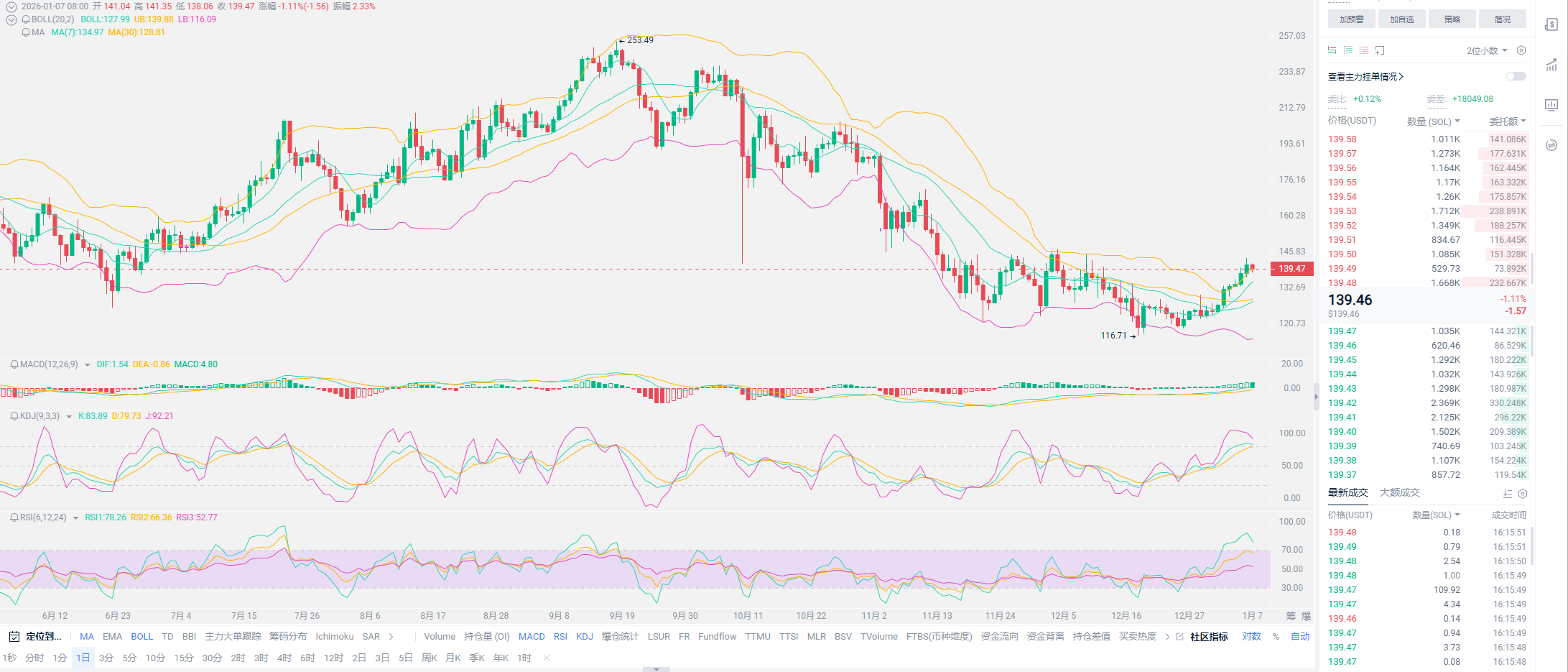Toggle the 查看主力挂单情况 switch
1568x672 pixels.
(1516, 76)
